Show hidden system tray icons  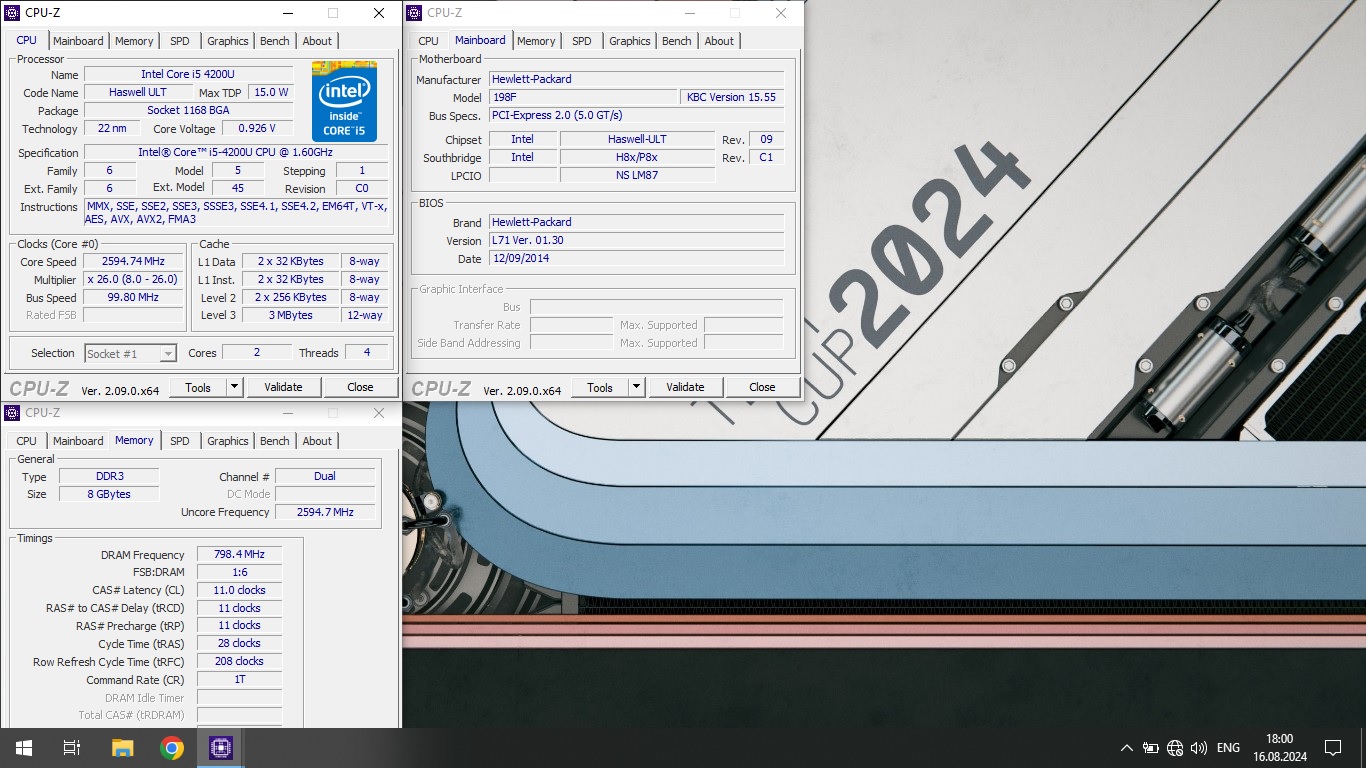1127,748
